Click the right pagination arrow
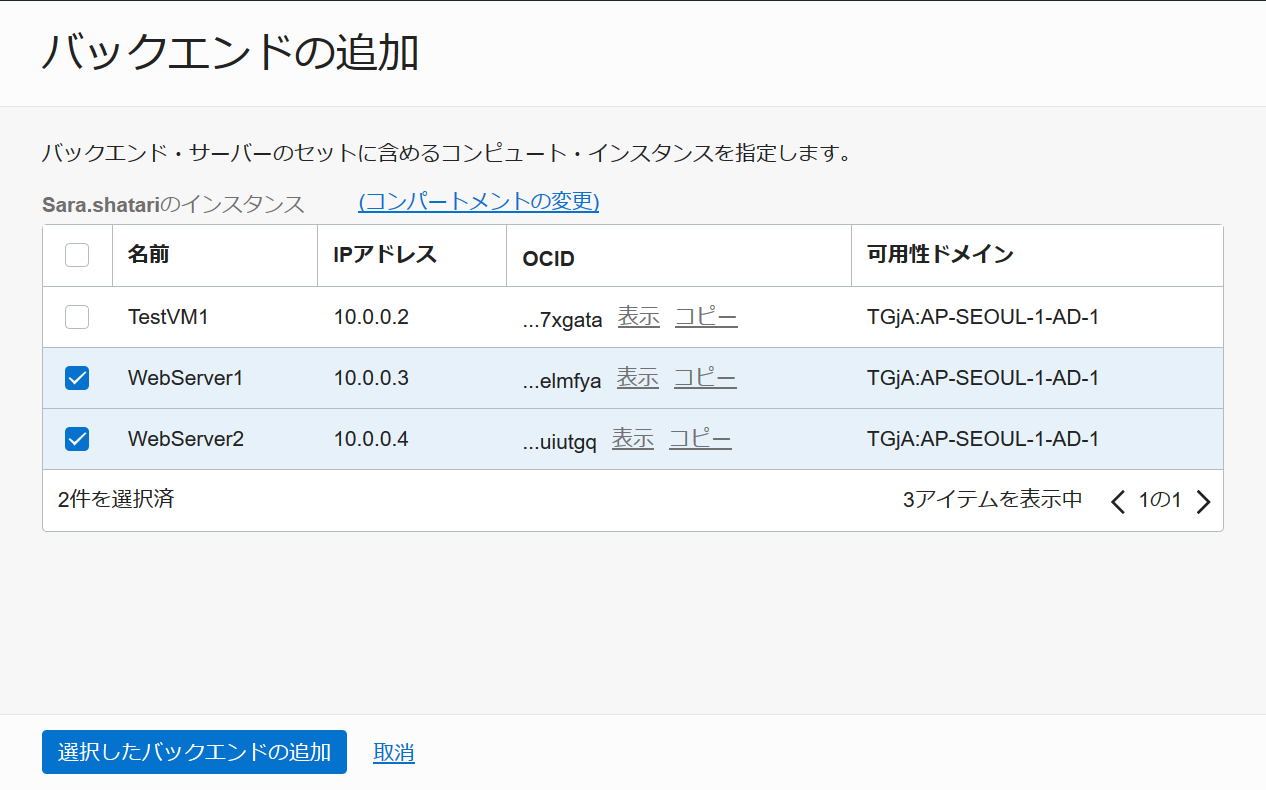The image size is (1266, 790). click(x=1205, y=501)
